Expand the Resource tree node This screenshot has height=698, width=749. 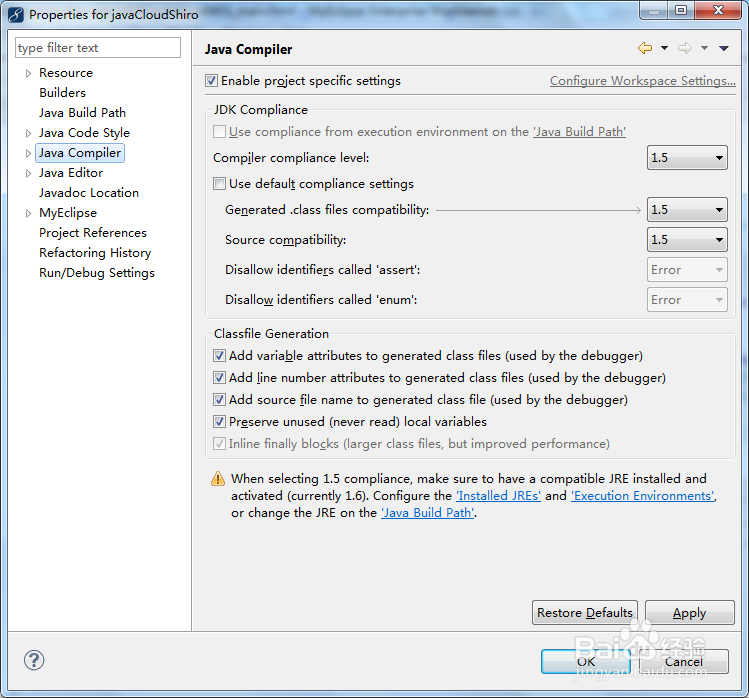pos(28,73)
